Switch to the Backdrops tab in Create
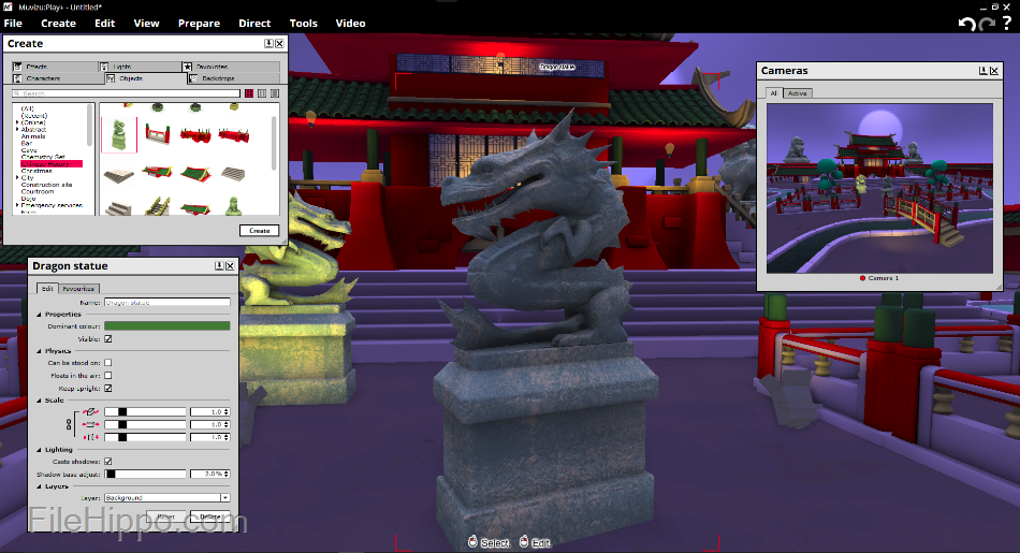 [234, 78]
